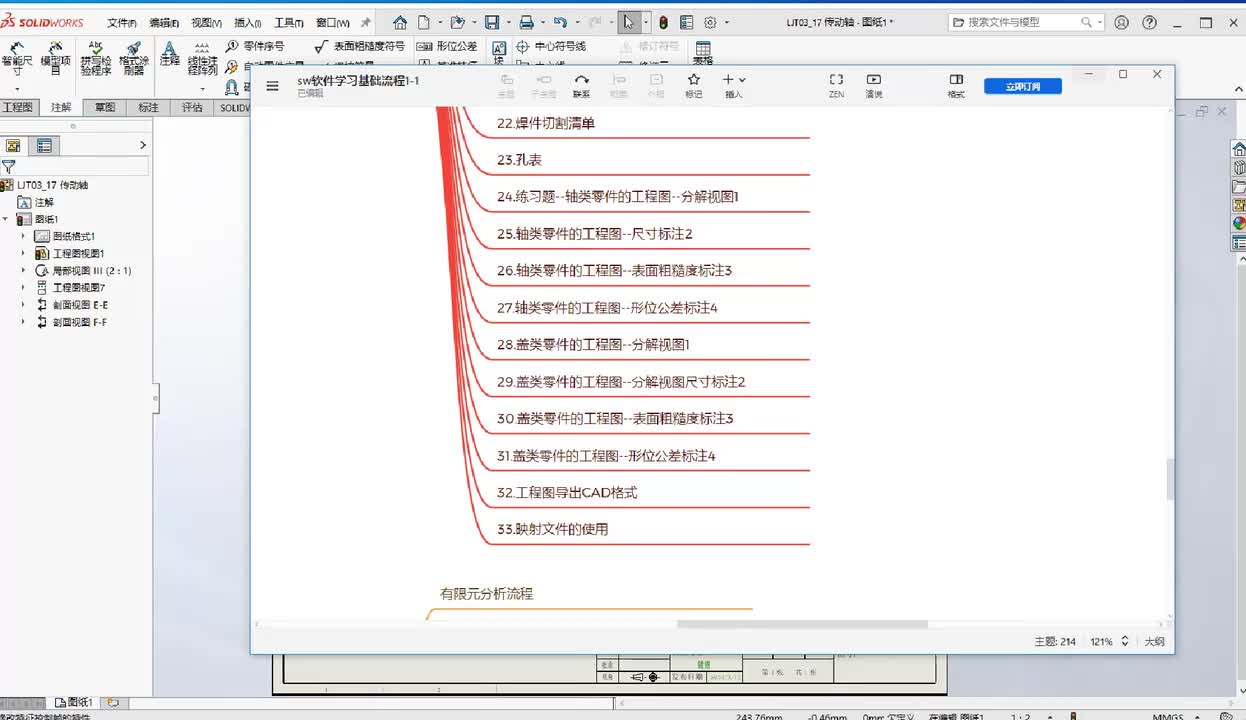Viewport: 1246px width, 720px height.
Task: Undo the last SolidWorks action
Action: tap(560, 22)
